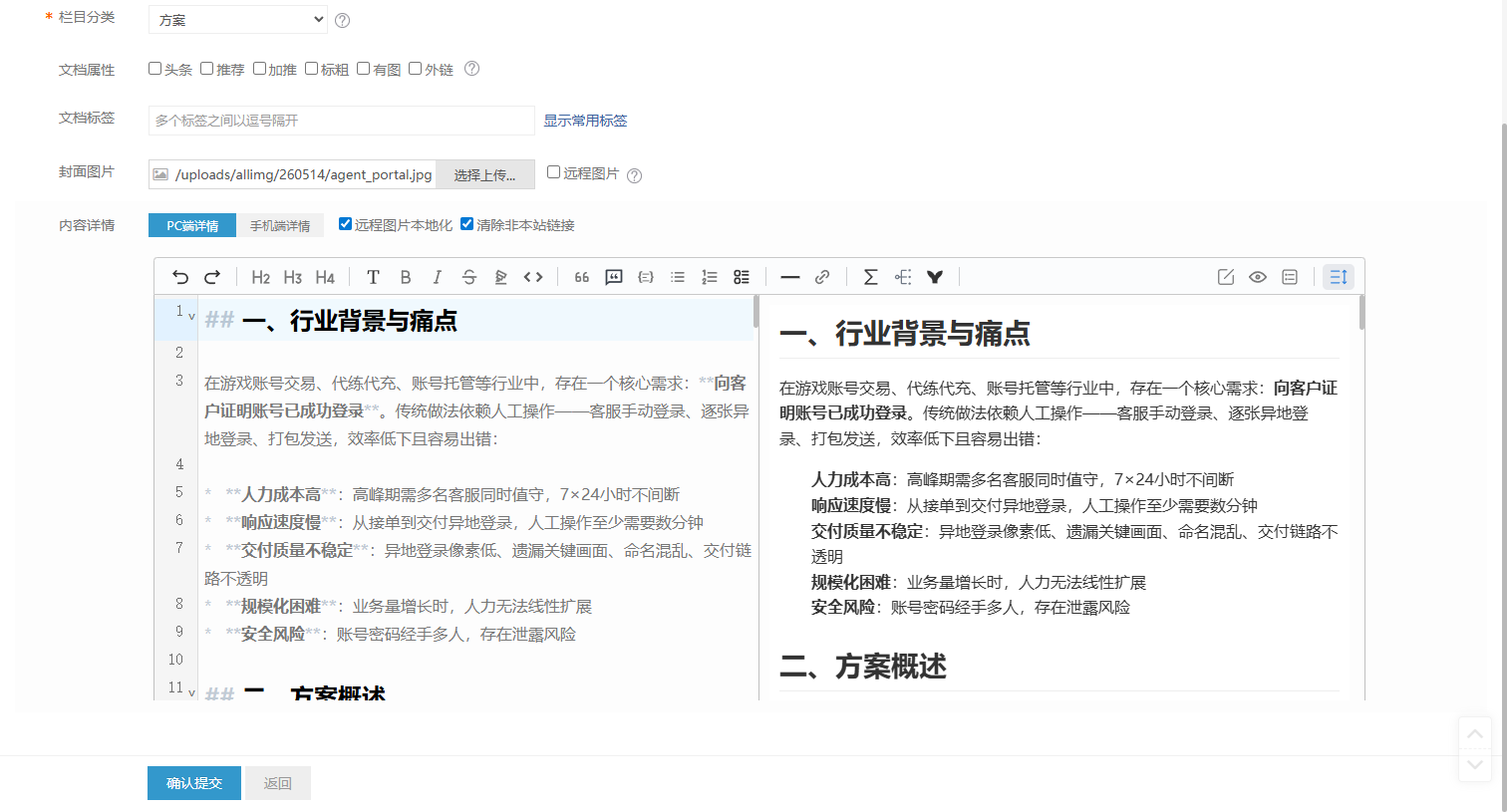This screenshot has height=812, width=1507.
Task: Click help icon next to 远程图片
Action: click(635, 175)
